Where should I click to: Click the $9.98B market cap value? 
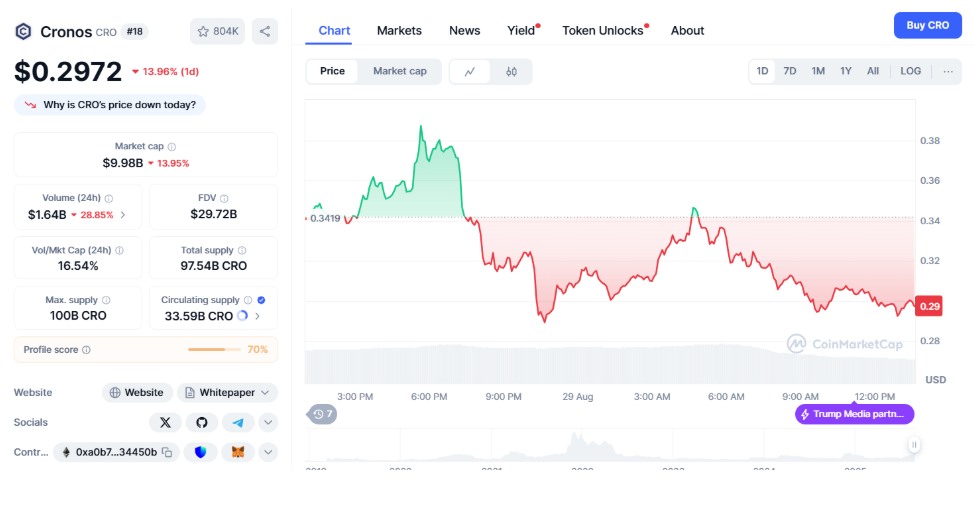tap(123, 163)
